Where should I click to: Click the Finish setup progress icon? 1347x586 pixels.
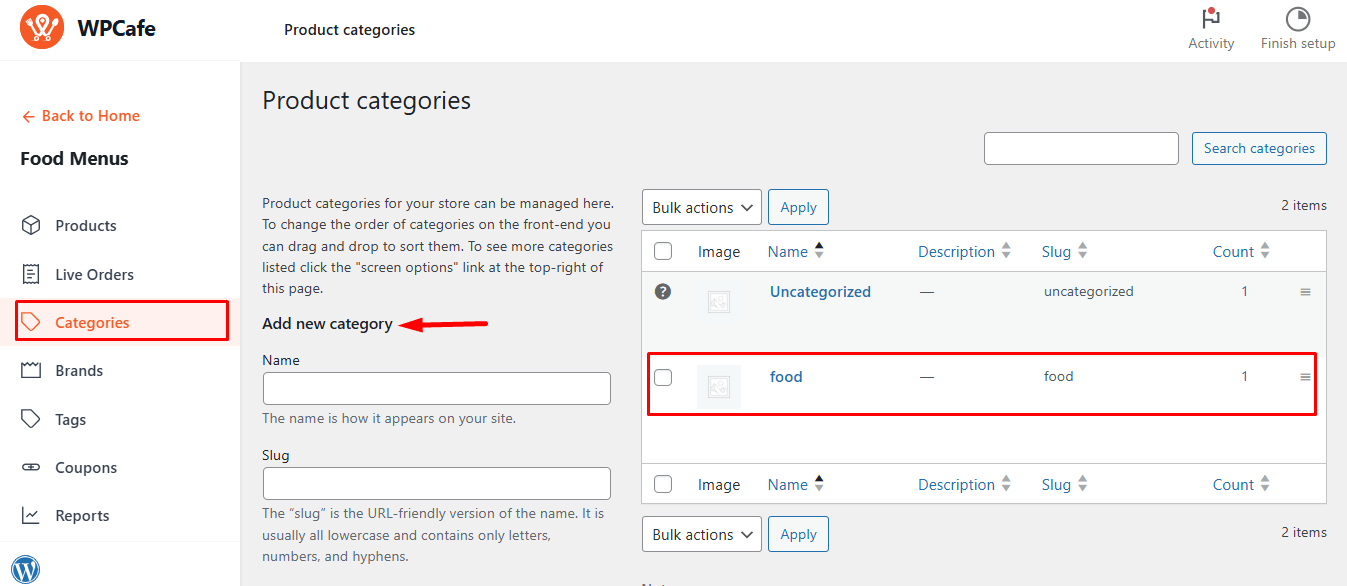pyautogui.click(x=1297, y=19)
